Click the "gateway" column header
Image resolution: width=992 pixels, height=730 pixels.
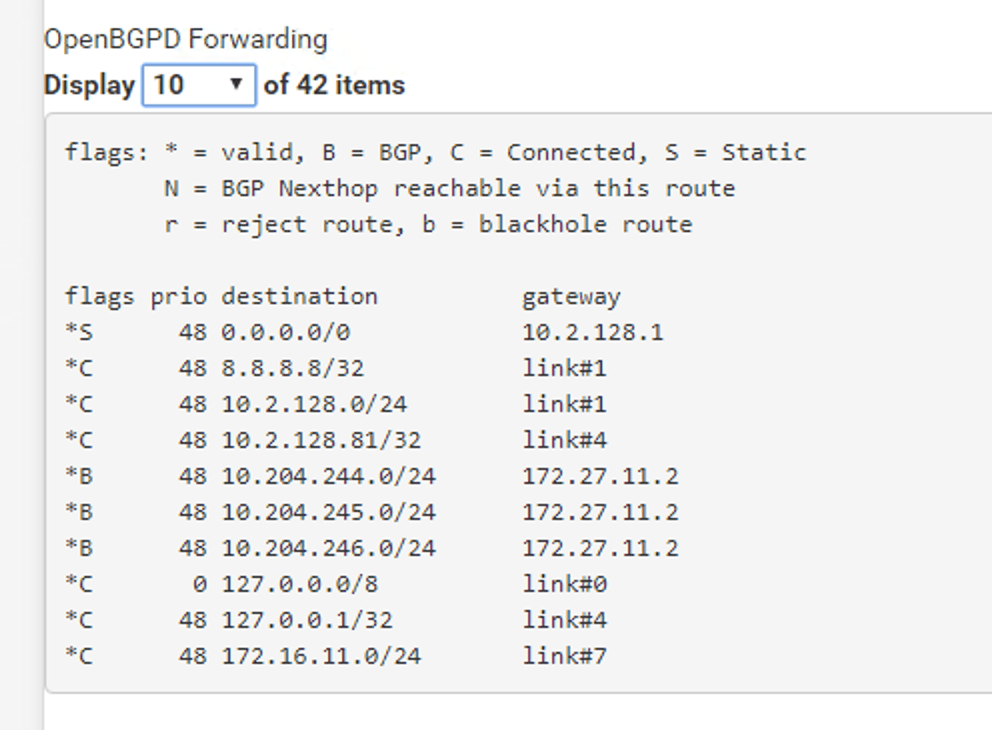571,296
